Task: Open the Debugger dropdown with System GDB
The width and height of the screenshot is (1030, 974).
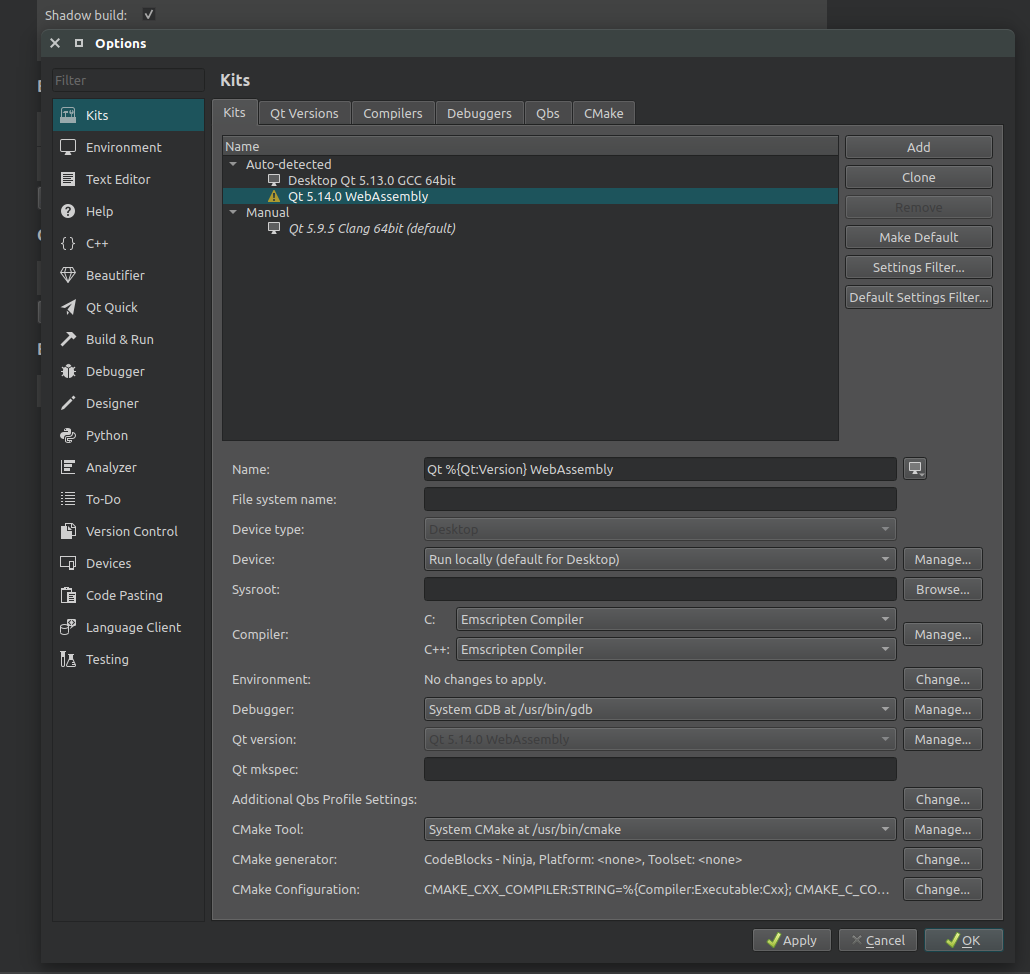Action: coord(660,709)
